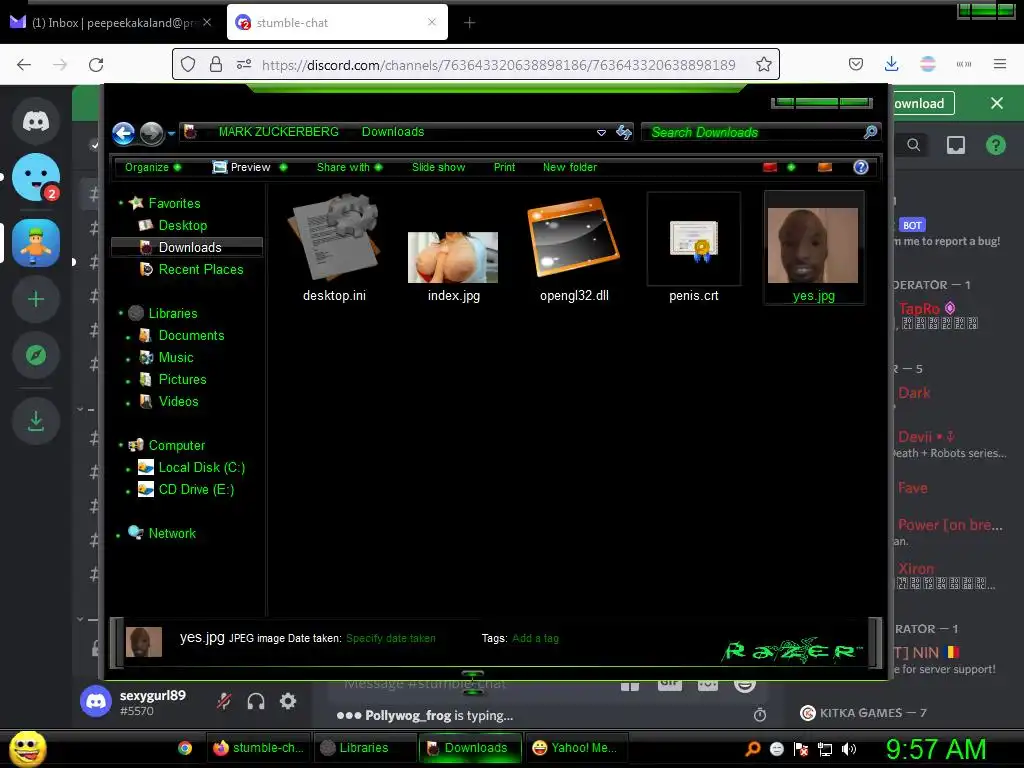Toggle Discord headphones deafen
Image resolution: width=1024 pixels, height=768 pixels.
pyautogui.click(x=256, y=701)
